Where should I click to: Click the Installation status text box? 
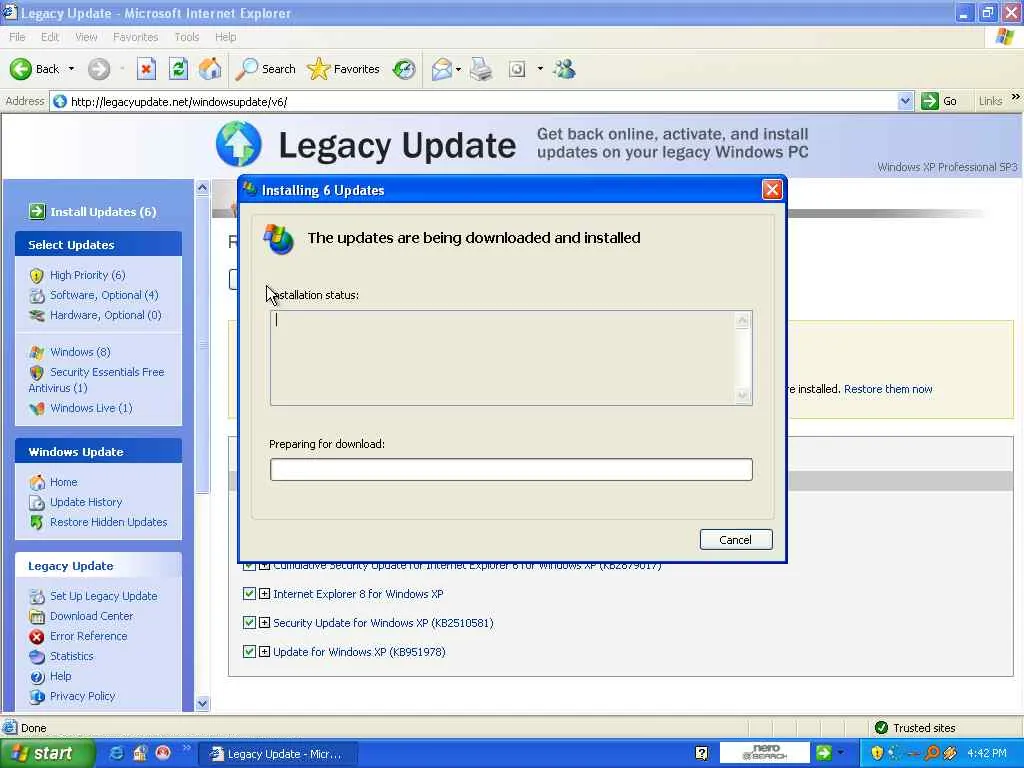[x=511, y=358]
